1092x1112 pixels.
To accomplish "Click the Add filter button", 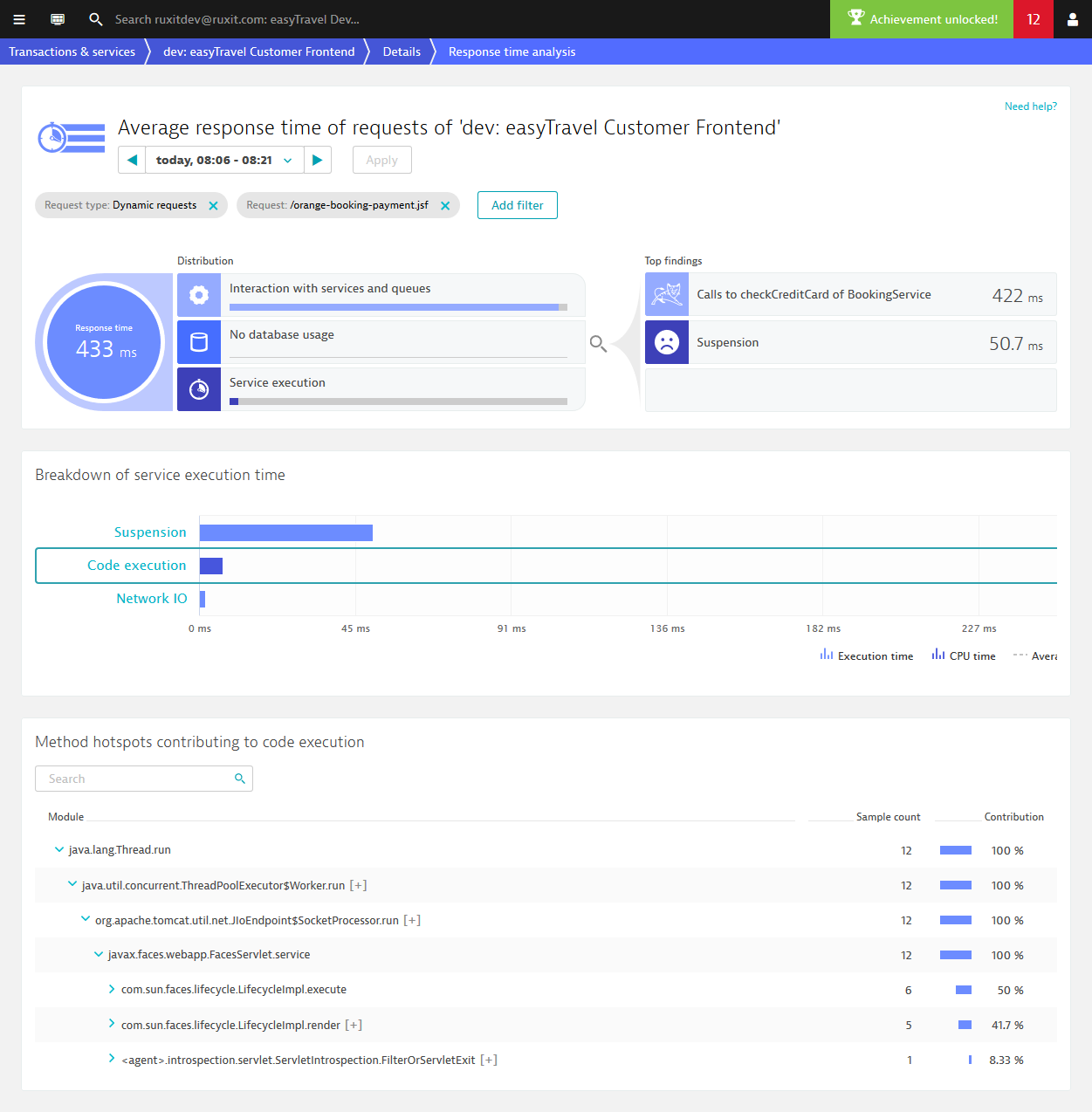I will pos(518,205).
